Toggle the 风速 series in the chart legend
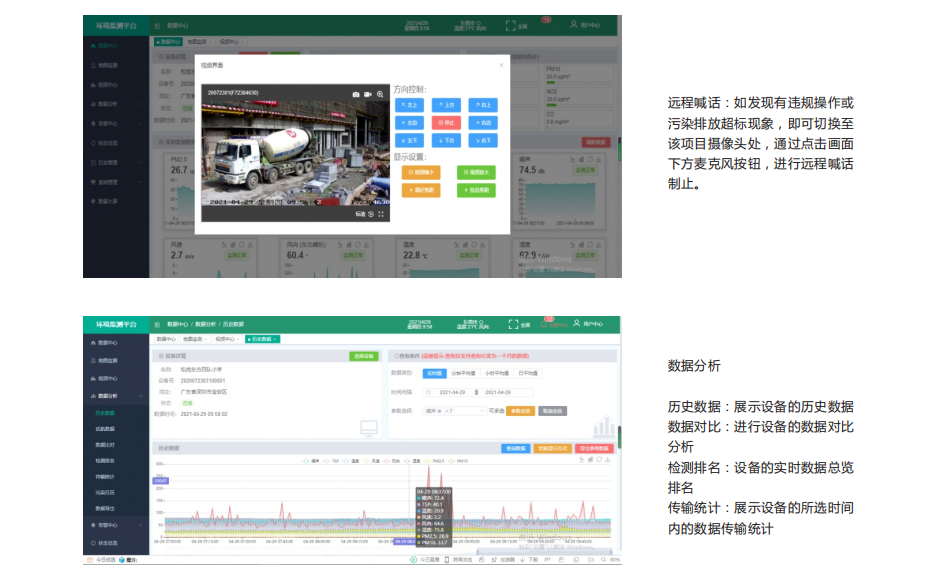This screenshot has width=945, height=587. [371, 461]
